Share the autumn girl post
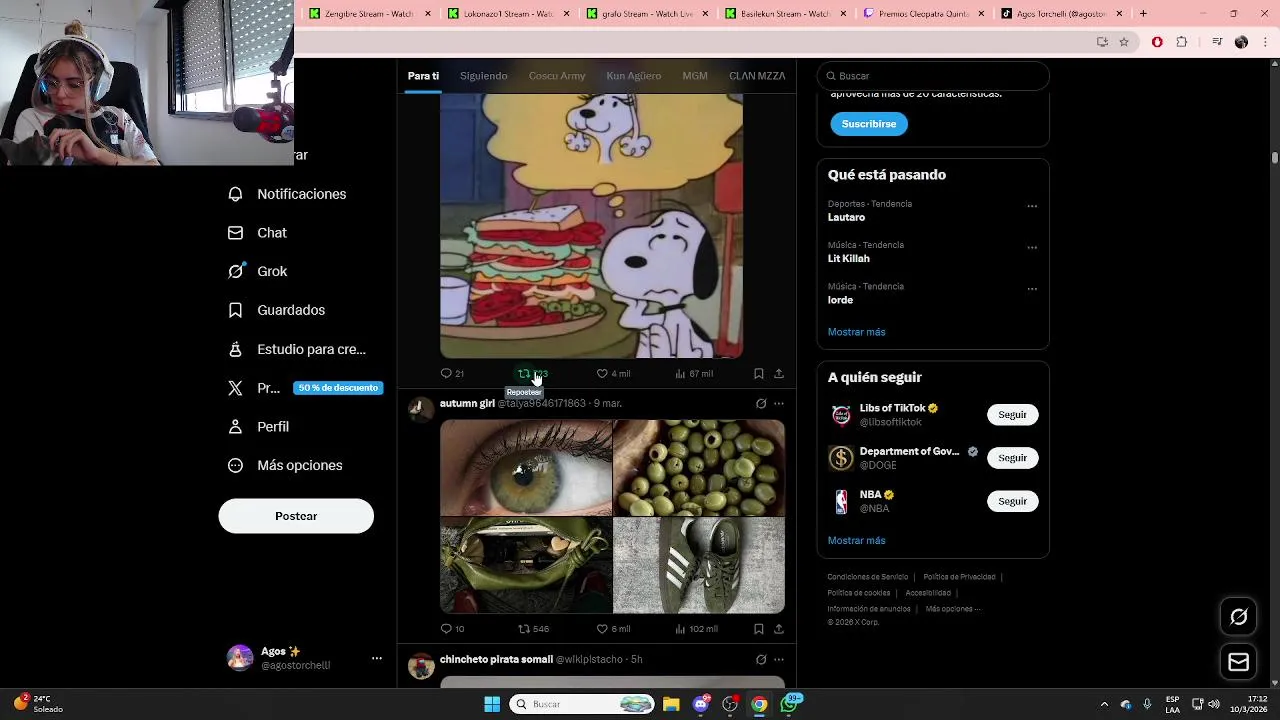This screenshot has width=1280, height=720. pos(778,629)
